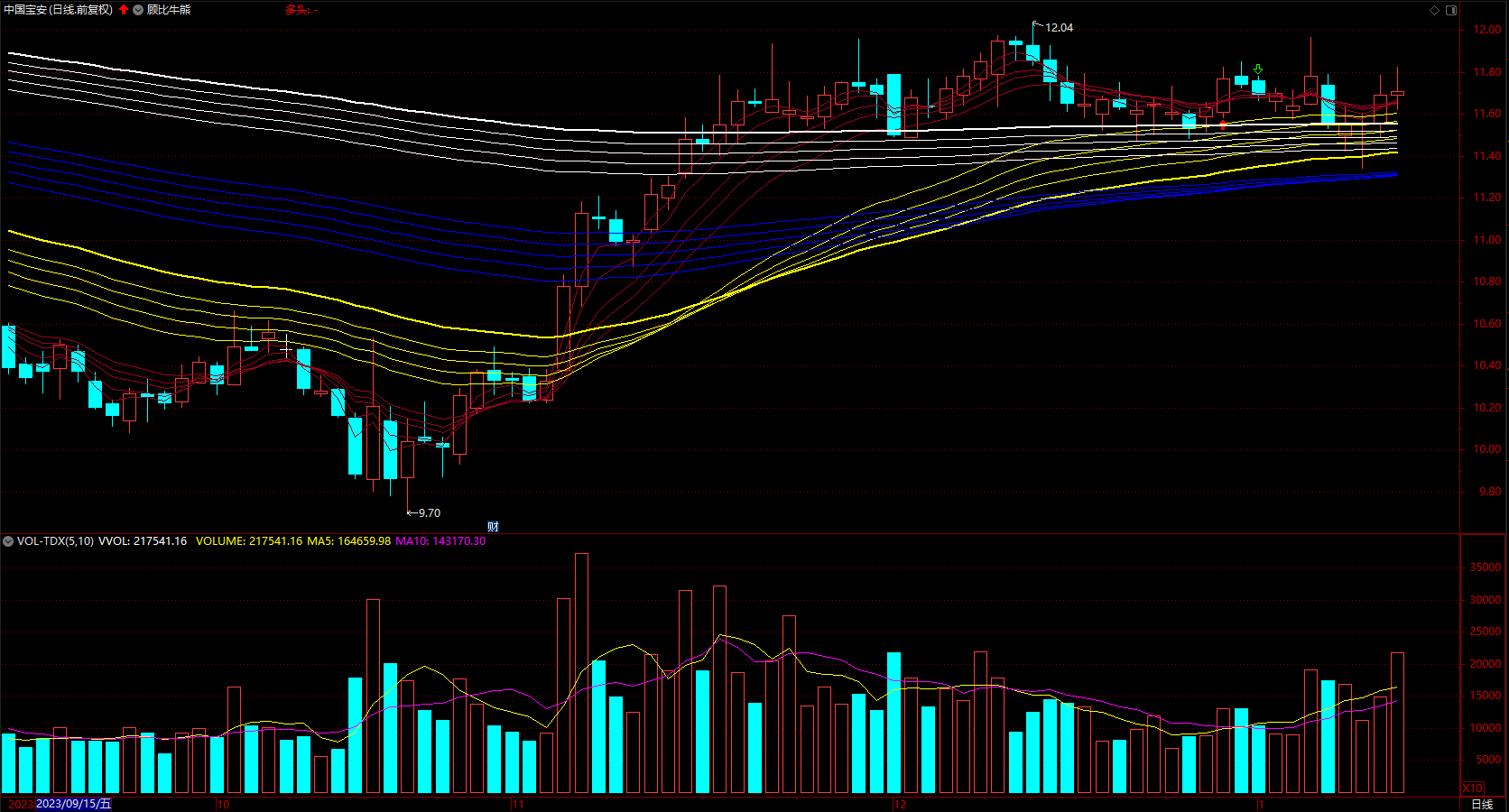Click the 12.04 high price label

[x=1059, y=28]
